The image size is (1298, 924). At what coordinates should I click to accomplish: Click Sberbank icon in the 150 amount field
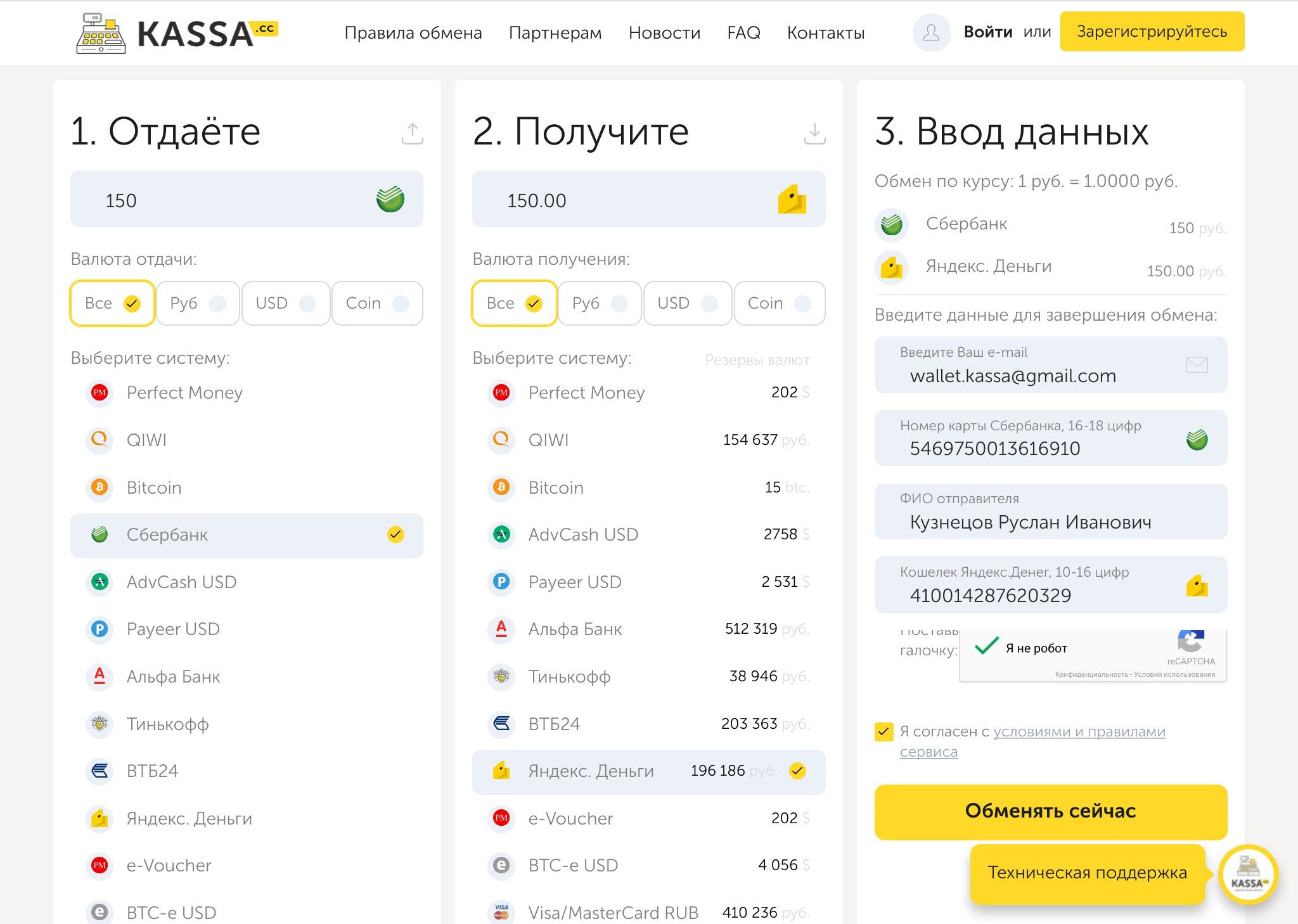click(390, 199)
